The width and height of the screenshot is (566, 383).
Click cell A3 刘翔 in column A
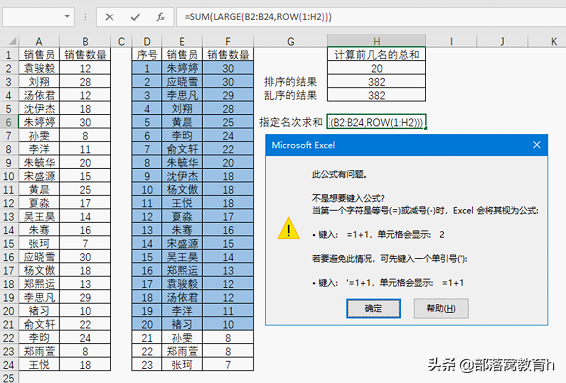pyautogui.click(x=39, y=82)
